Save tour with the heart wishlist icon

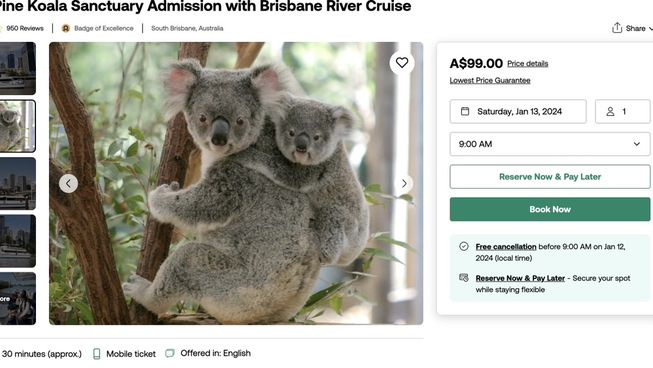pyautogui.click(x=401, y=63)
